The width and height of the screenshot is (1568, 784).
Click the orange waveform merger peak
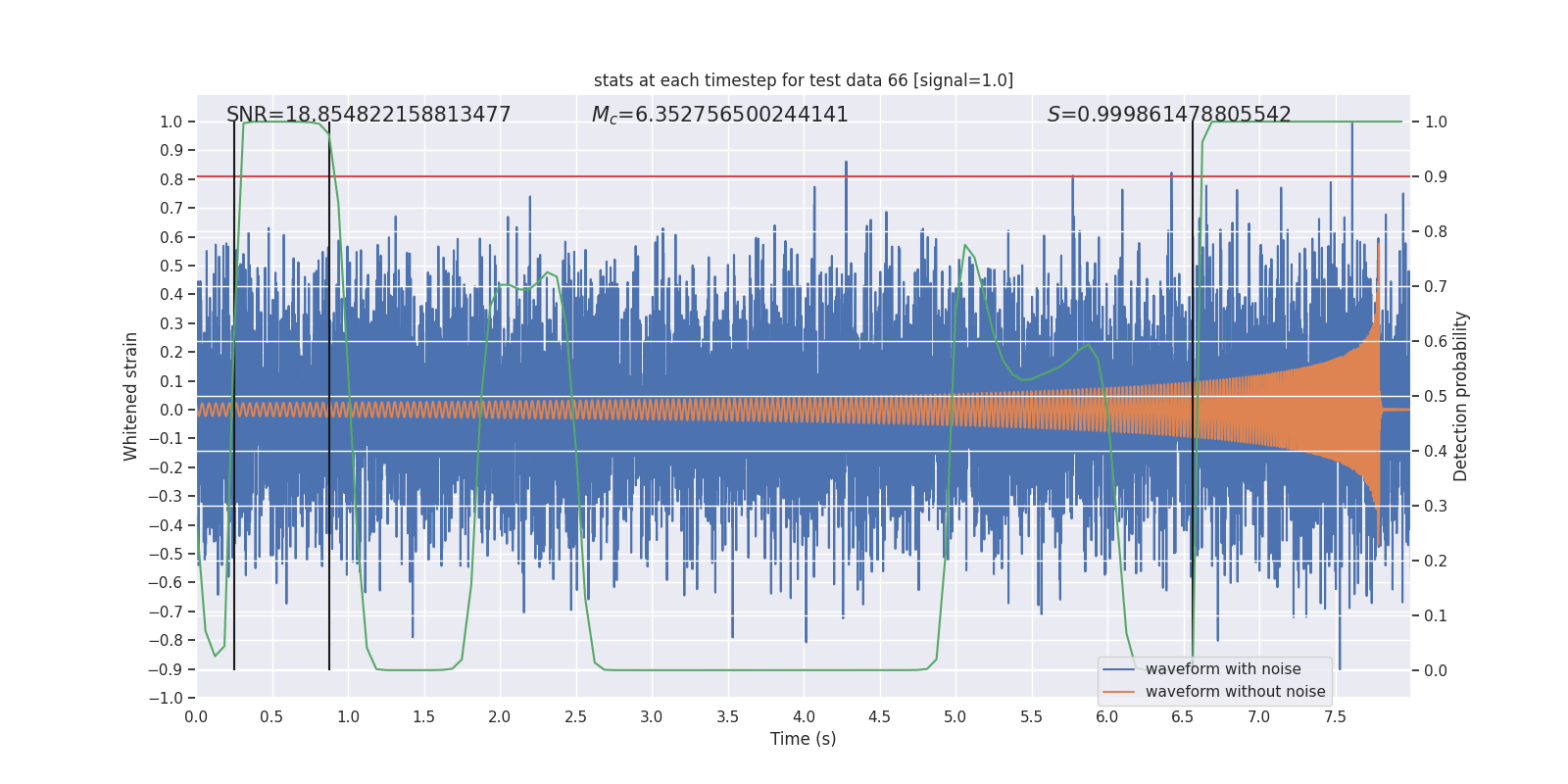tap(1379, 245)
